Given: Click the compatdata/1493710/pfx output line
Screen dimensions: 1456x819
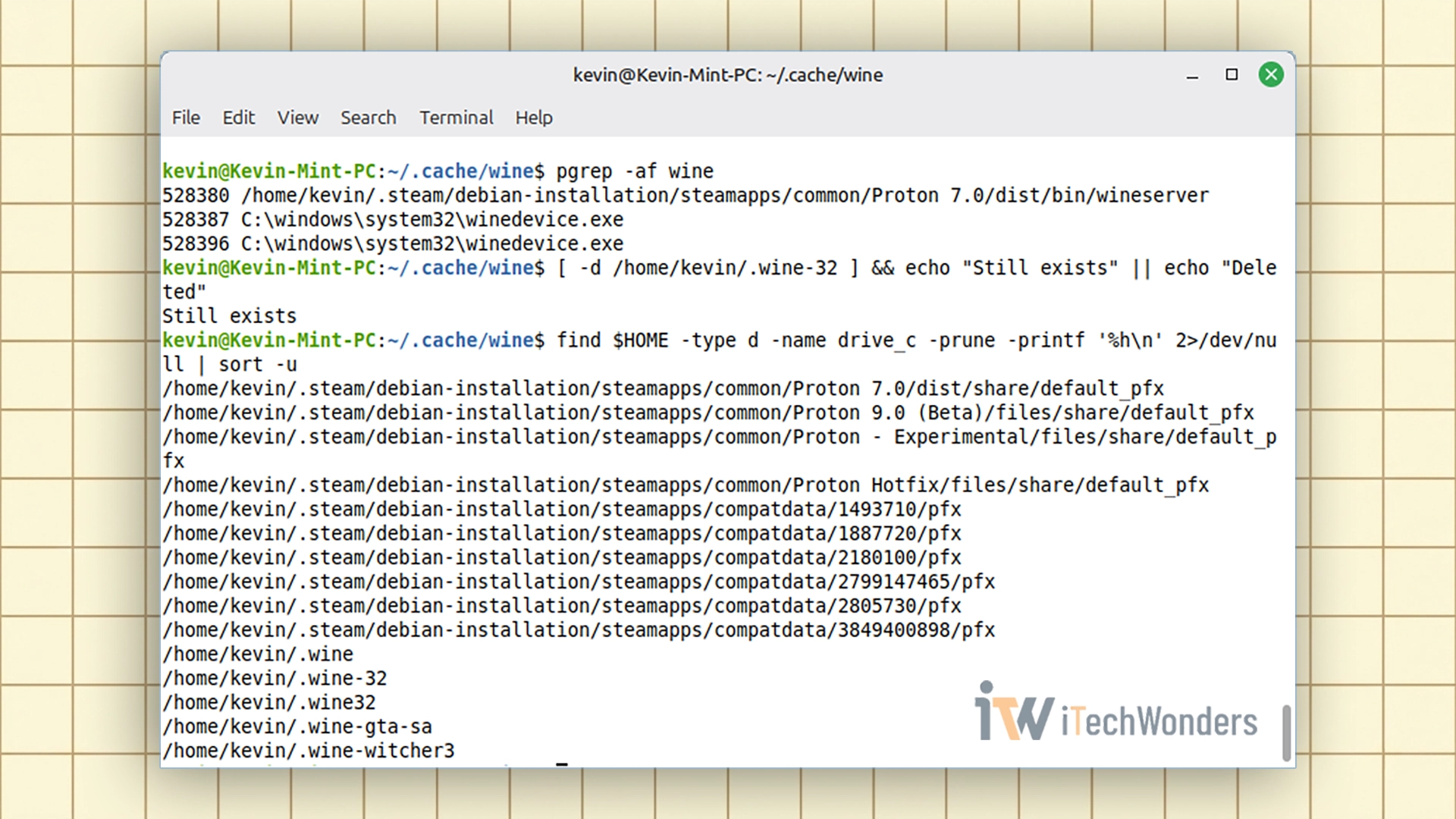Looking at the screenshot, I should point(562,510).
